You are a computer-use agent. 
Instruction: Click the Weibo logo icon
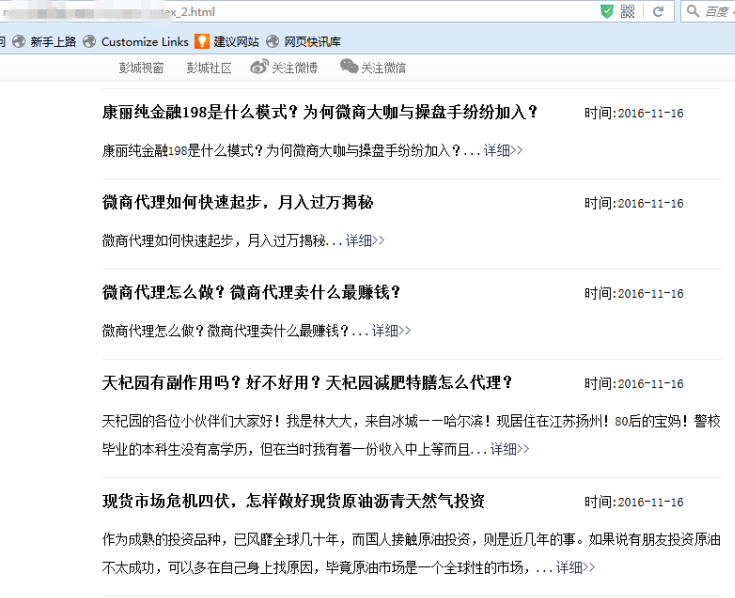(259, 67)
